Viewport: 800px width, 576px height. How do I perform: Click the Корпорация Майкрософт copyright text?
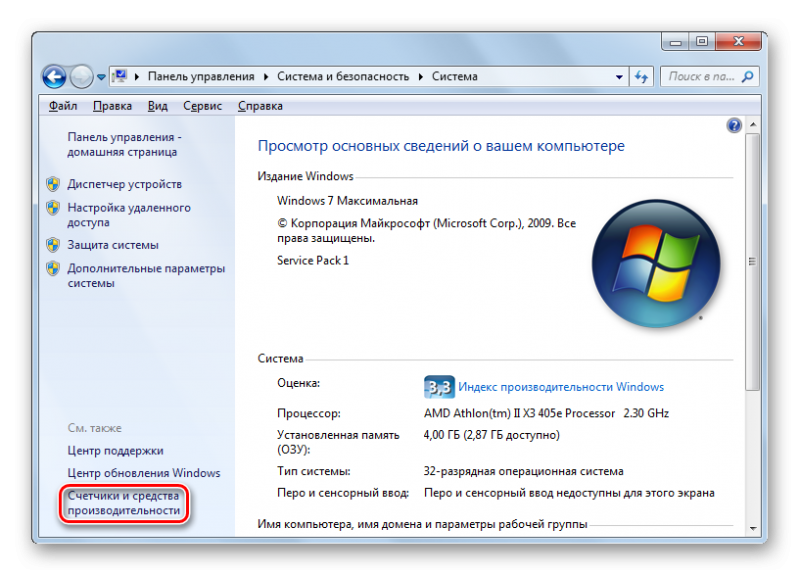[427, 231]
